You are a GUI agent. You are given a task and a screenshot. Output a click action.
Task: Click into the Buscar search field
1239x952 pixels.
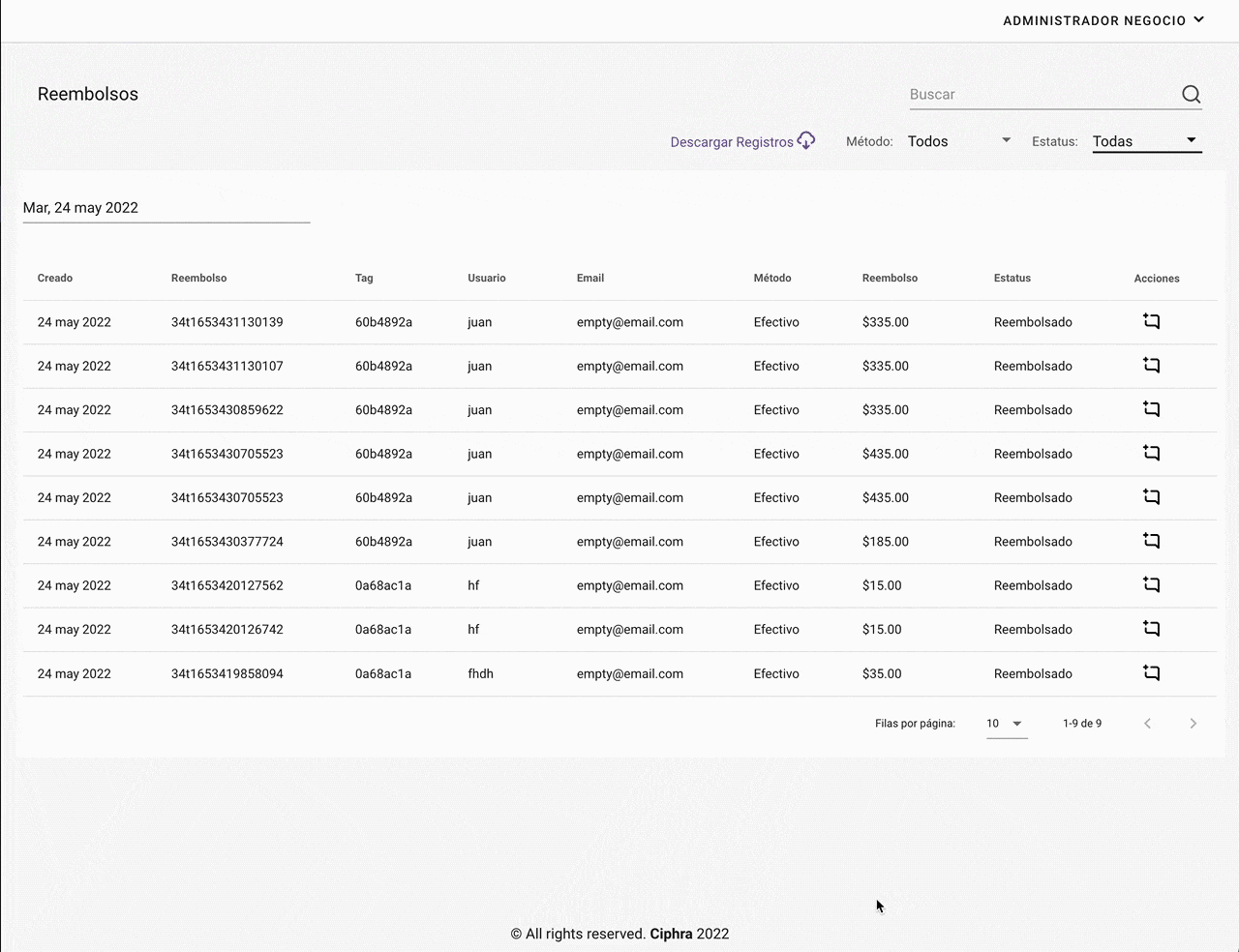[x=1041, y=94]
